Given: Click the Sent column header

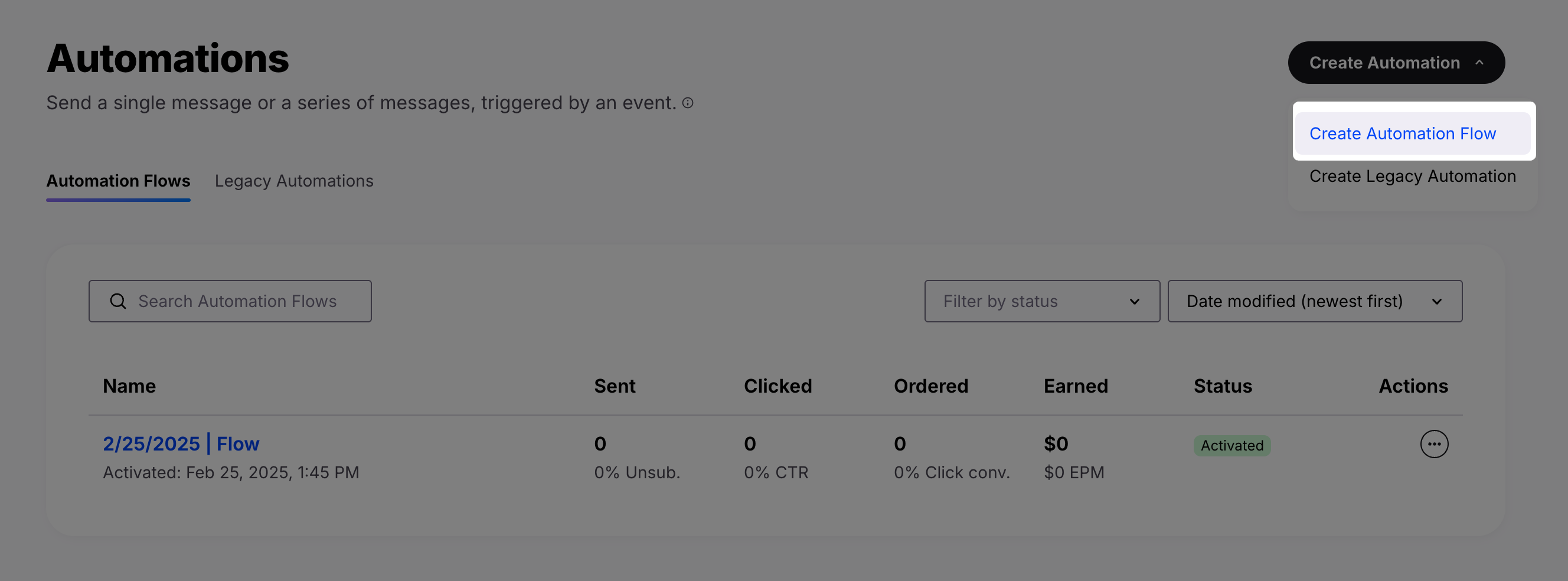Looking at the screenshot, I should click(614, 386).
